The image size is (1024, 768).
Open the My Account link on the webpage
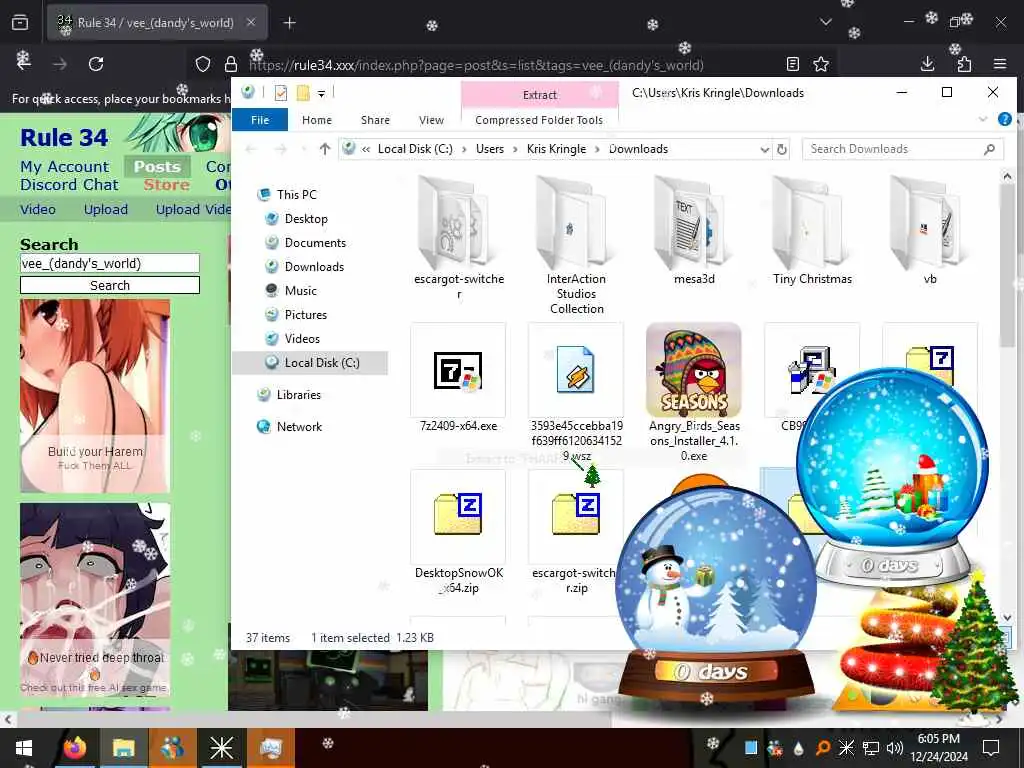pos(65,167)
